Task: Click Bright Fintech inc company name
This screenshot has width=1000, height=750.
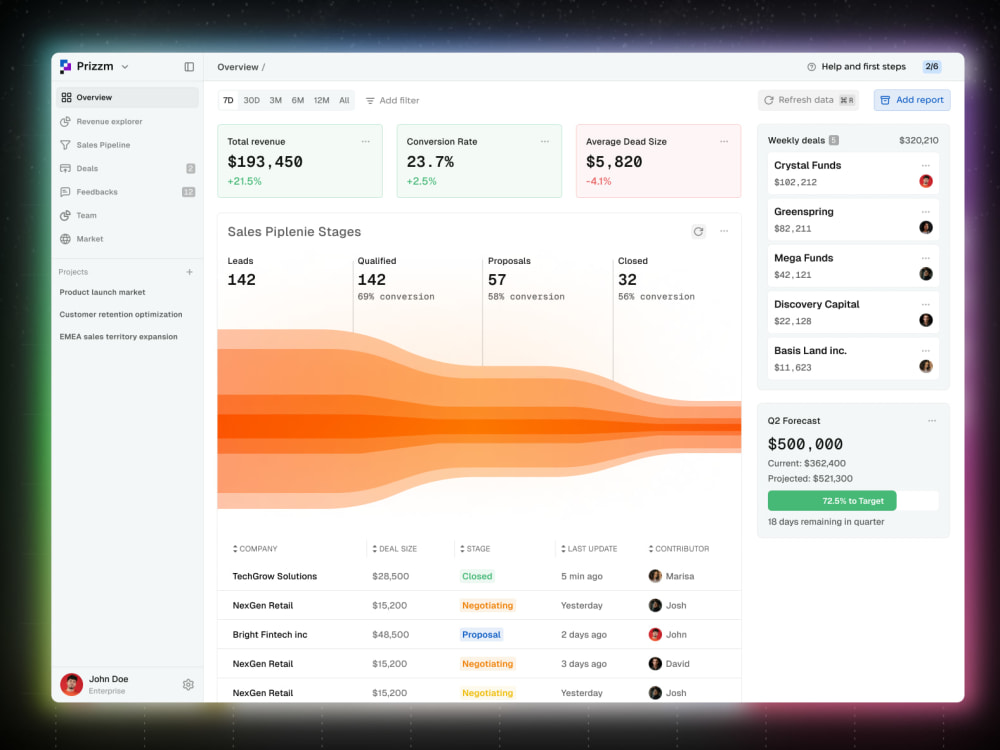Action: pyautogui.click(x=270, y=635)
